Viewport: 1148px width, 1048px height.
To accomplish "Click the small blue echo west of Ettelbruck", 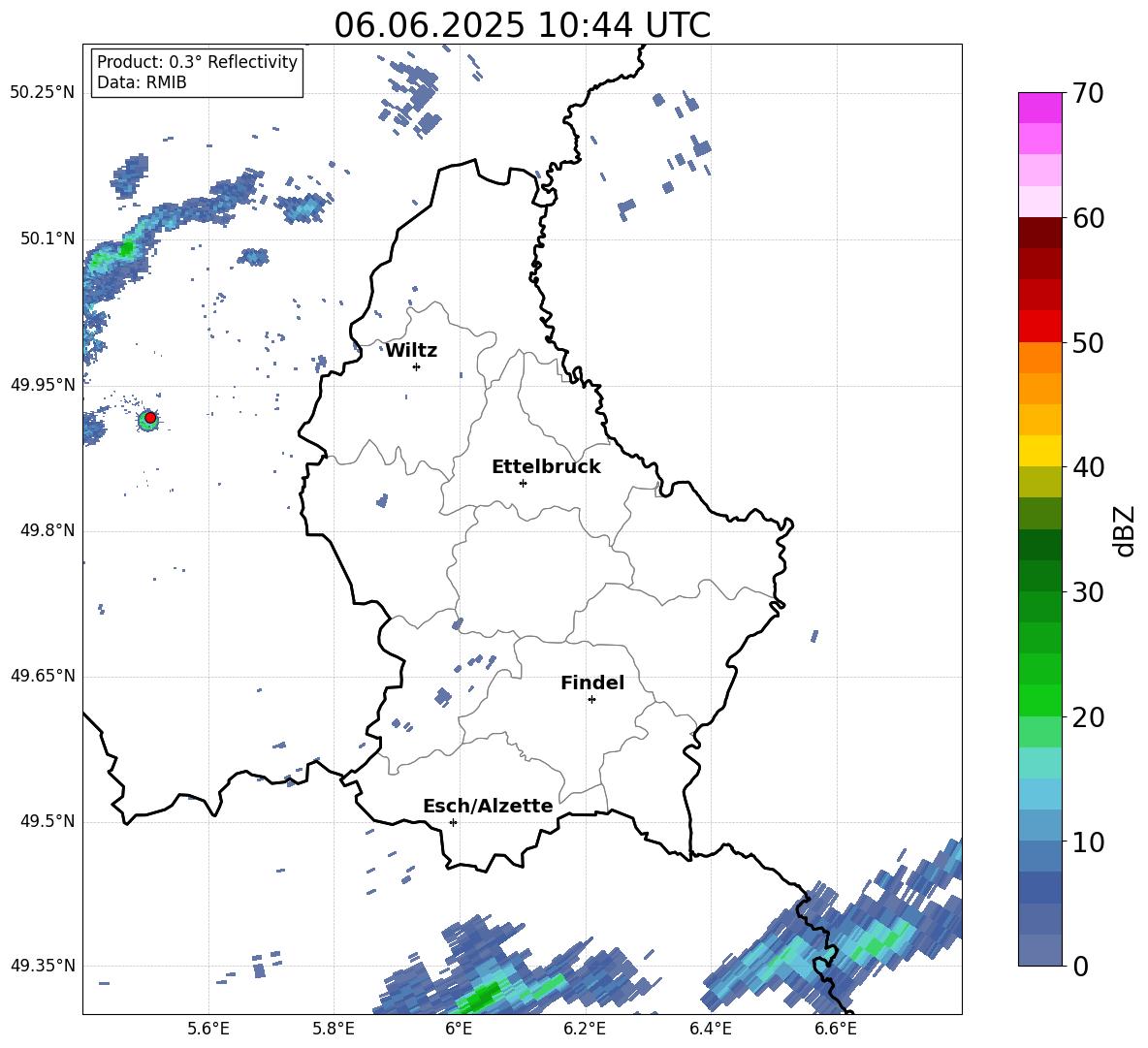I will tap(381, 501).
